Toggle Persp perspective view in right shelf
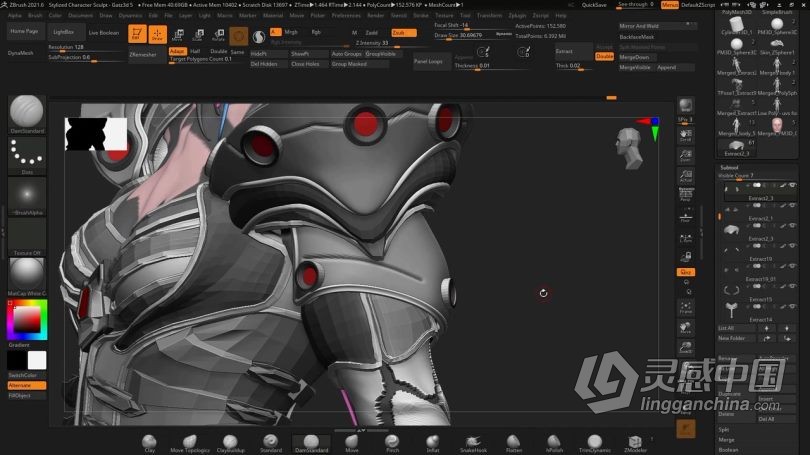Image resolution: width=810 pixels, height=455 pixels. [x=686, y=195]
